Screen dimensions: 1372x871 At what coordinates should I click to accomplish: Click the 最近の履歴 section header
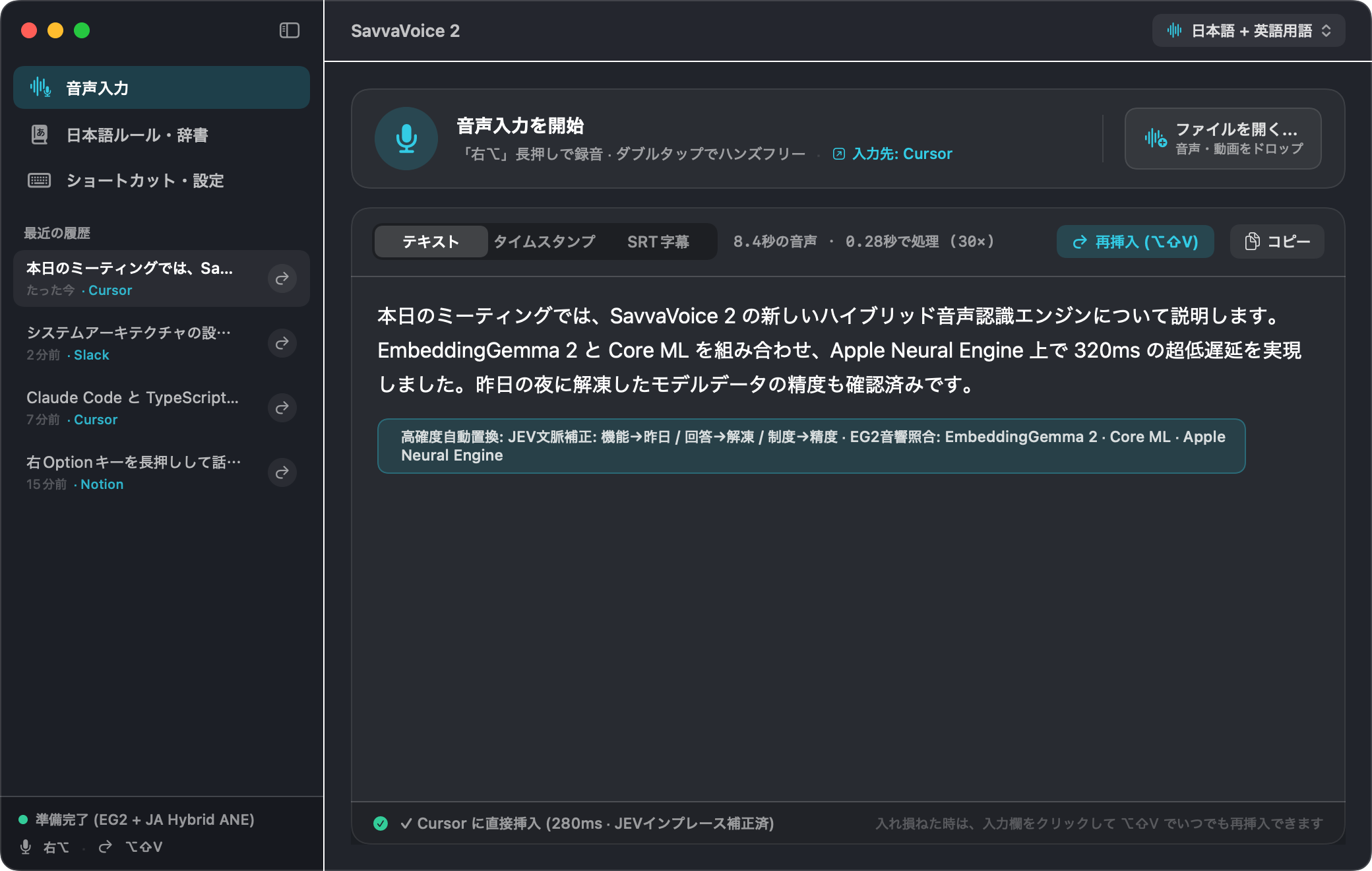(57, 233)
